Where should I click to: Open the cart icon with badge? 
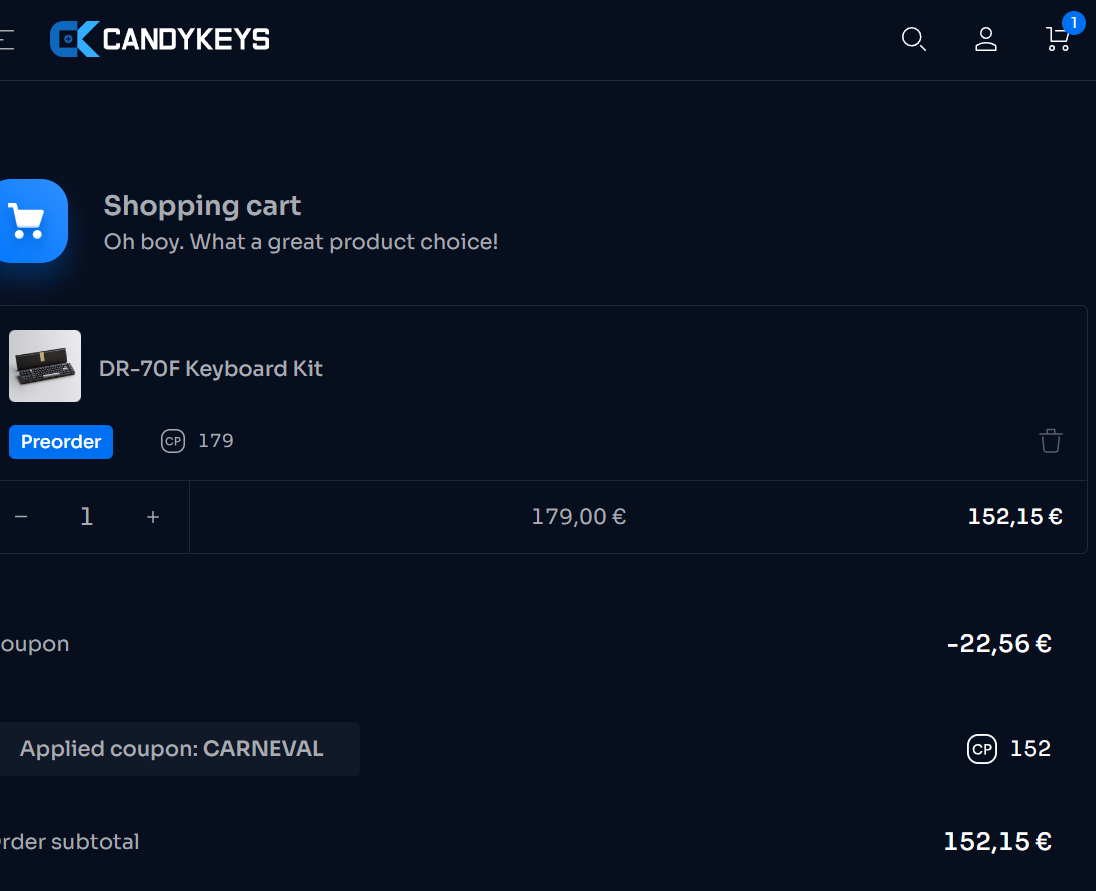(x=1058, y=38)
